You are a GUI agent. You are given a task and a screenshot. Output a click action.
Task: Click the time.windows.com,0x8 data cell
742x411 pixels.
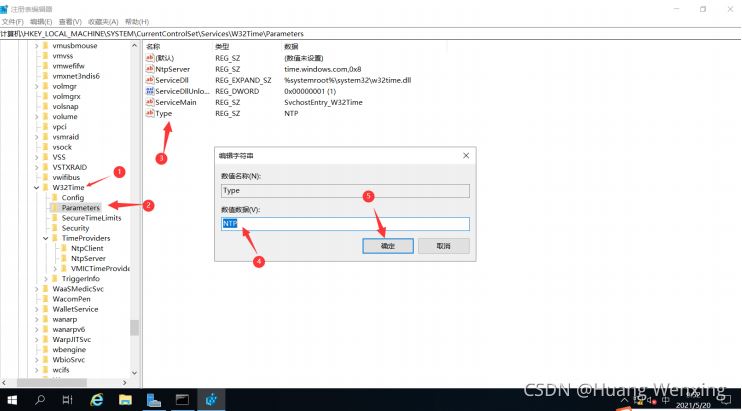[322, 69]
